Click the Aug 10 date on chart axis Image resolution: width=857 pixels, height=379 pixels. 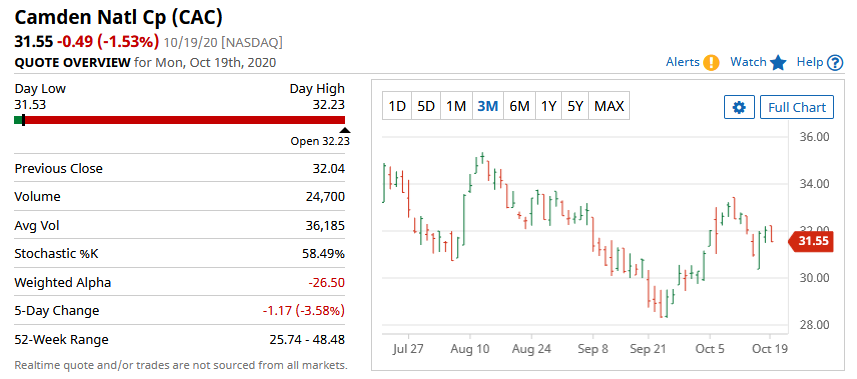469,349
